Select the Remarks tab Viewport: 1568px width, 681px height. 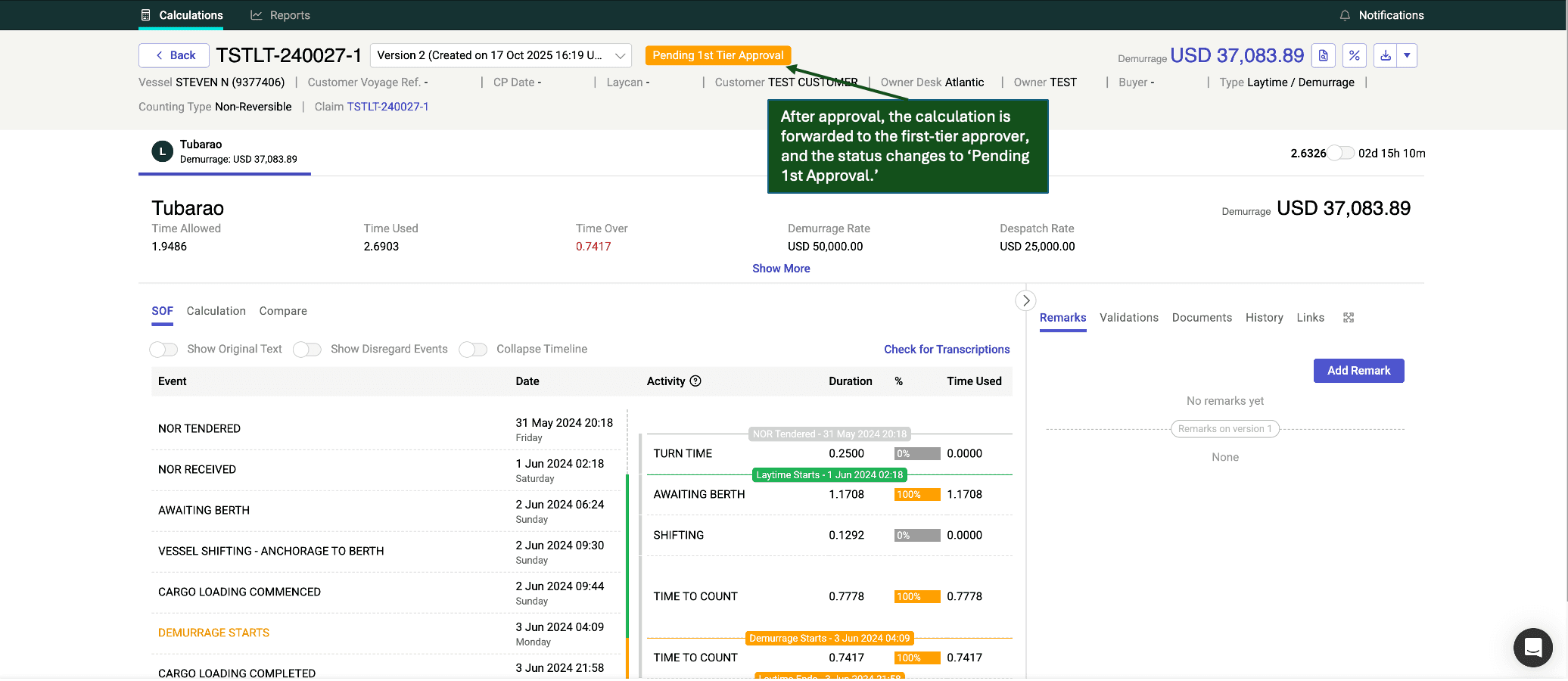[x=1062, y=318]
